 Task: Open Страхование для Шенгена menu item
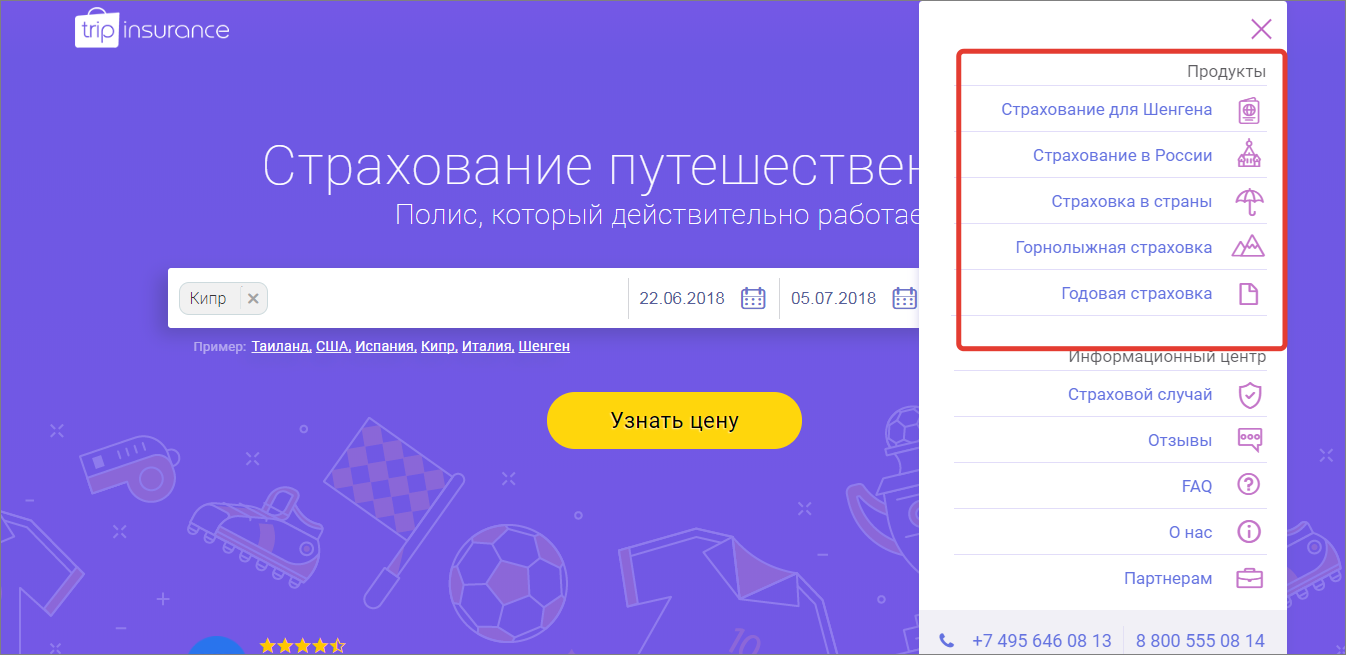(1106, 110)
